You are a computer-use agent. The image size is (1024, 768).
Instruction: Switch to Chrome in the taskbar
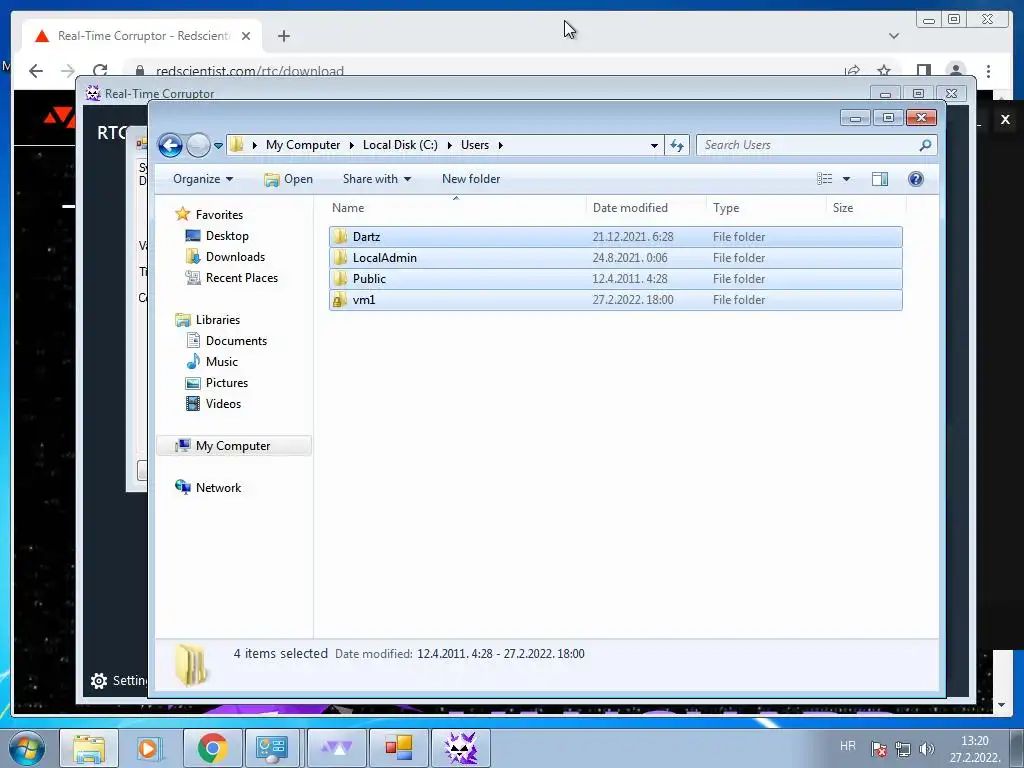(212, 748)
